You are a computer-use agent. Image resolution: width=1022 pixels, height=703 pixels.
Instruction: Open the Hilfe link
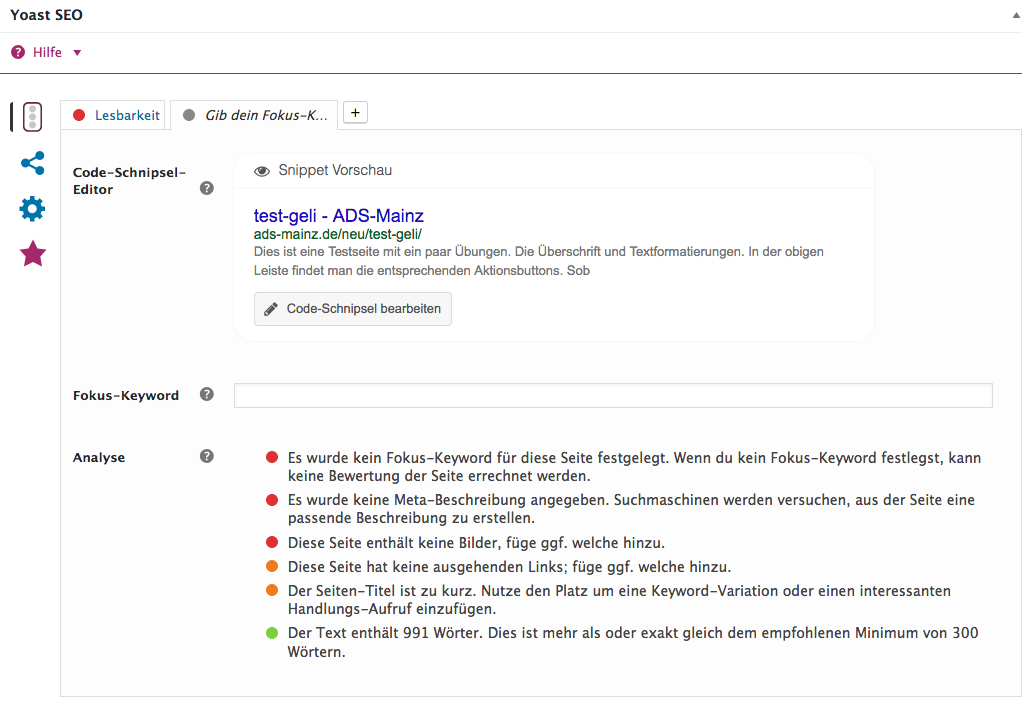48,52
